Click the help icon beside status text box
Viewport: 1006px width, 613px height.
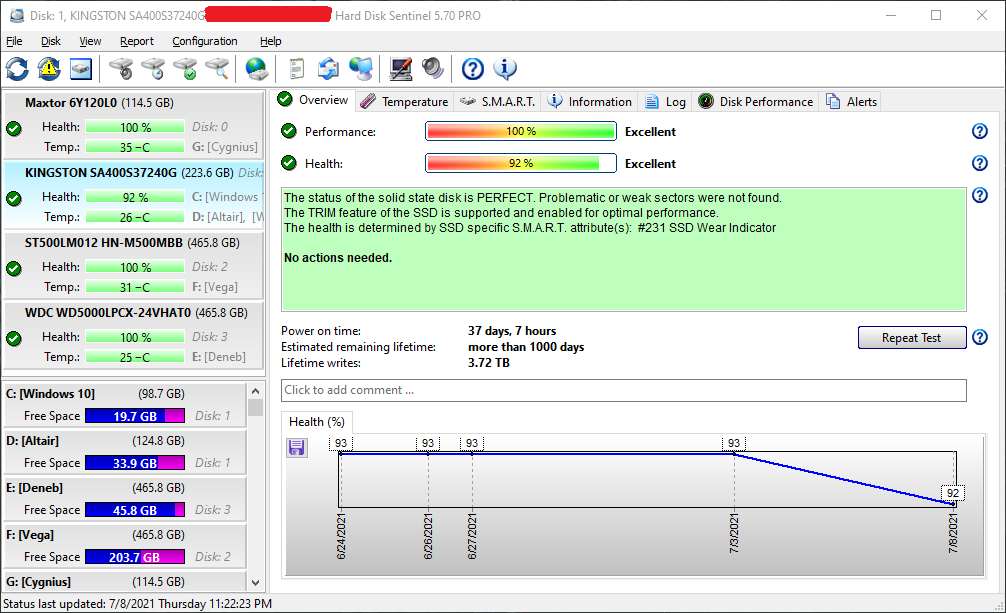pos(980,195)
